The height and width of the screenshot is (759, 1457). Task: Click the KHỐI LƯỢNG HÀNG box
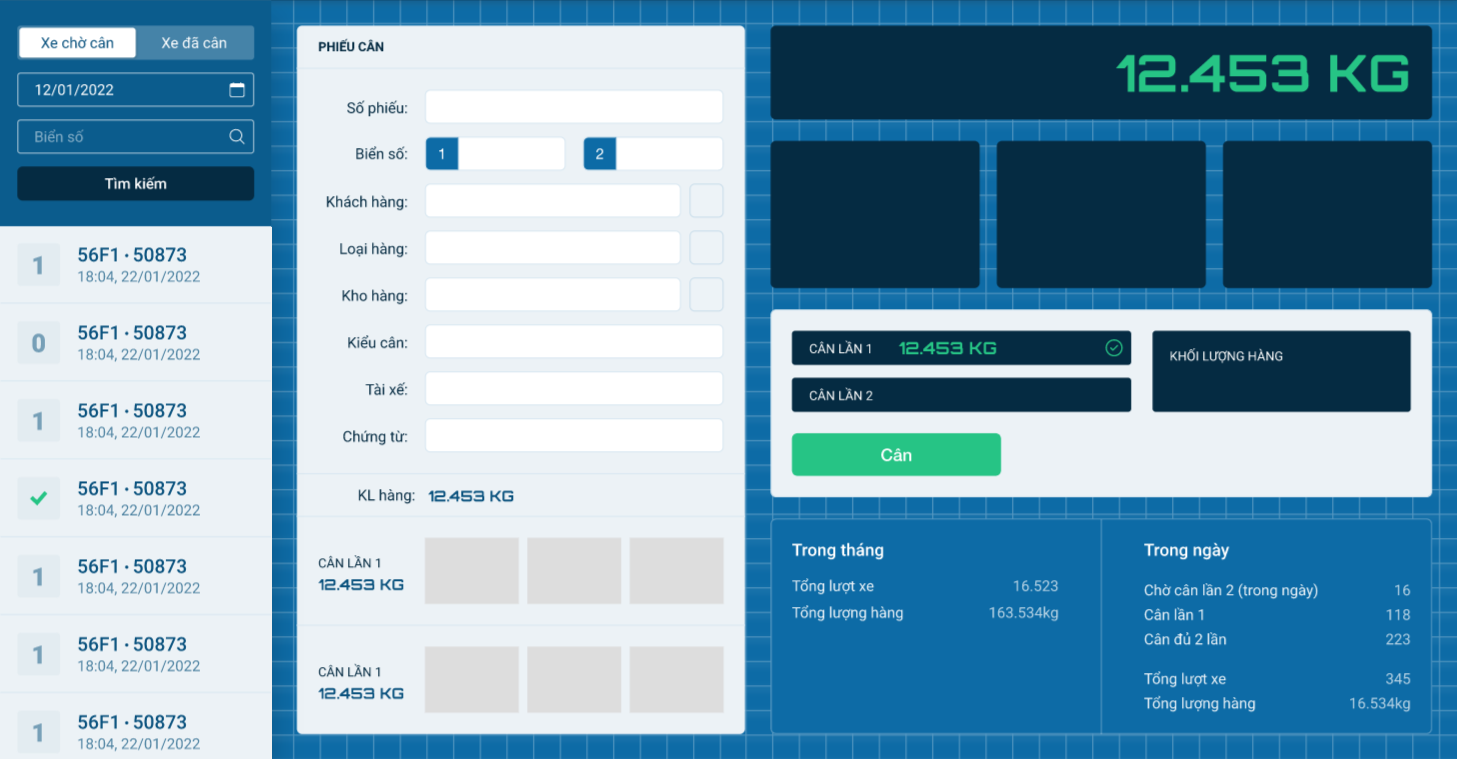pyautogui.click(x=1281, y=371)
